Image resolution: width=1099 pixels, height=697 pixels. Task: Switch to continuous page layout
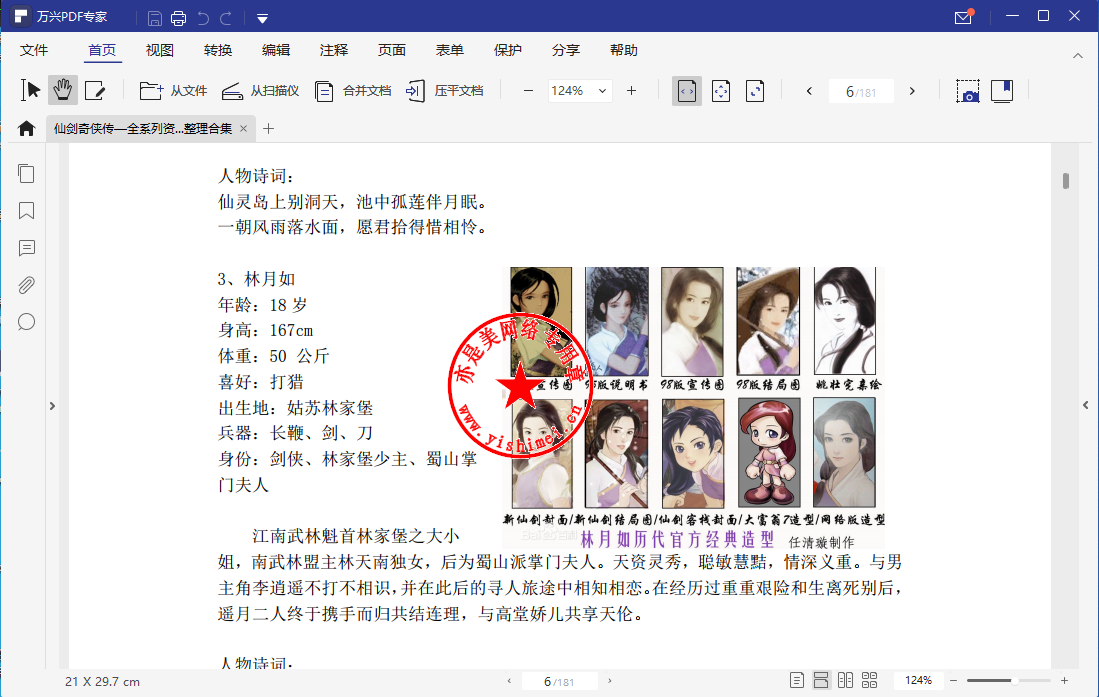[x=821, y=680]
